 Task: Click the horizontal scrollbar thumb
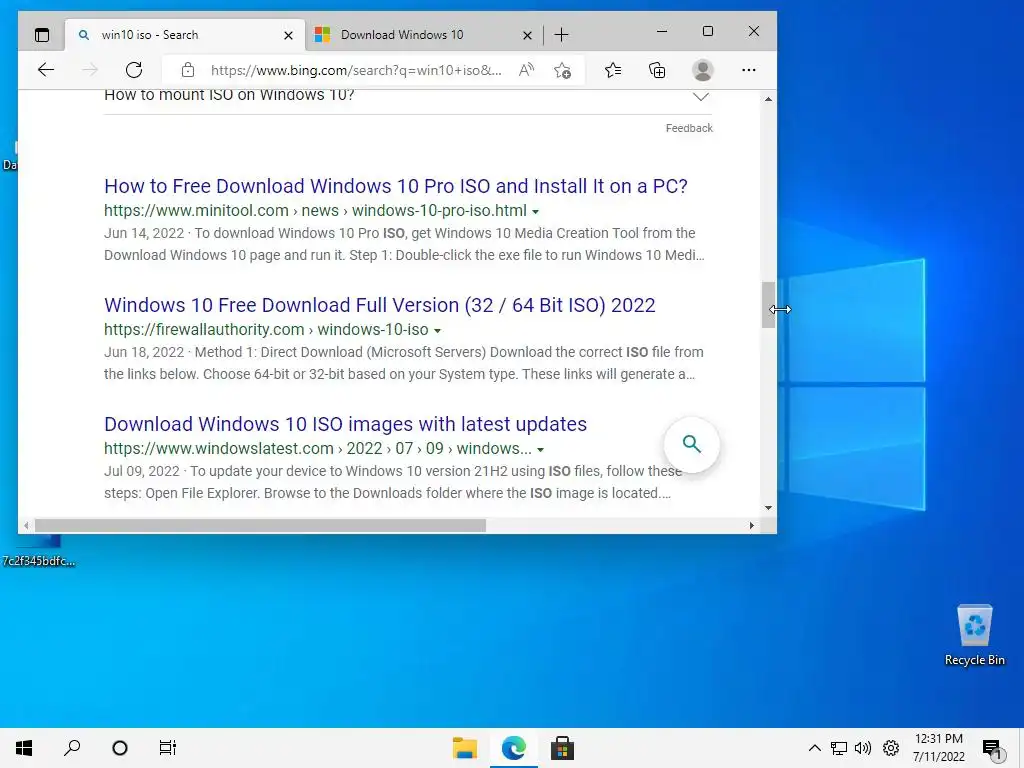click(261, 525)
